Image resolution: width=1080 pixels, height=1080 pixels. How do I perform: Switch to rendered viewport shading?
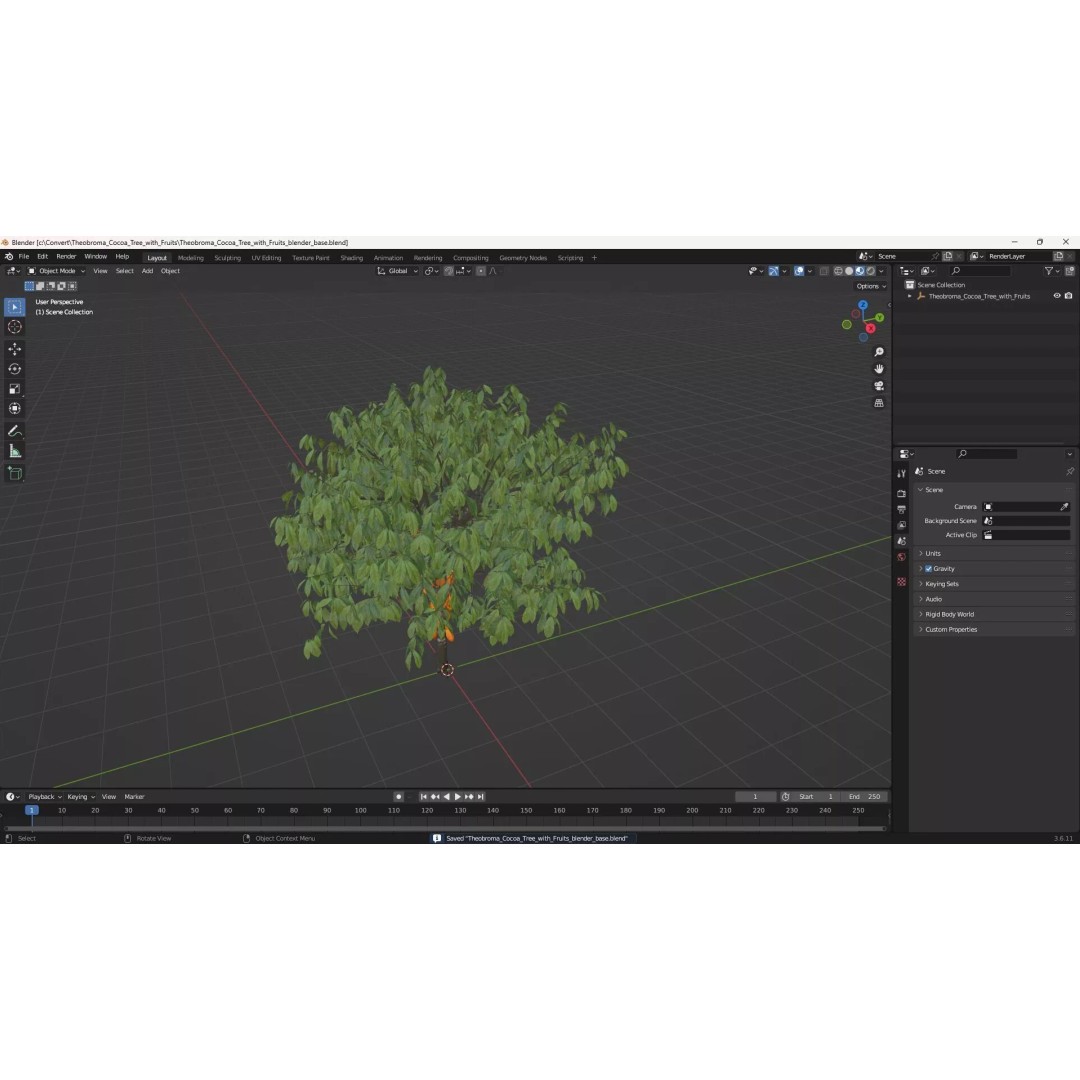[x=871, y=271]
